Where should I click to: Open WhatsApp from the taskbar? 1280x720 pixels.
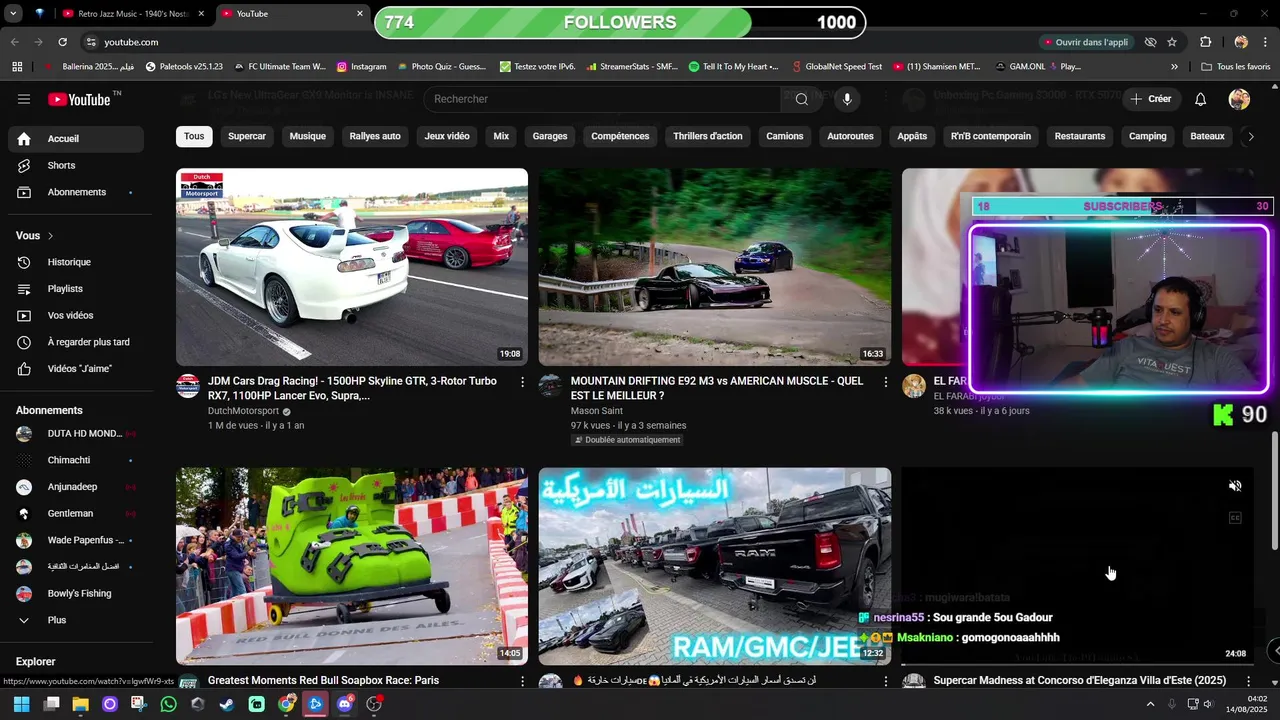click(168, 704)
